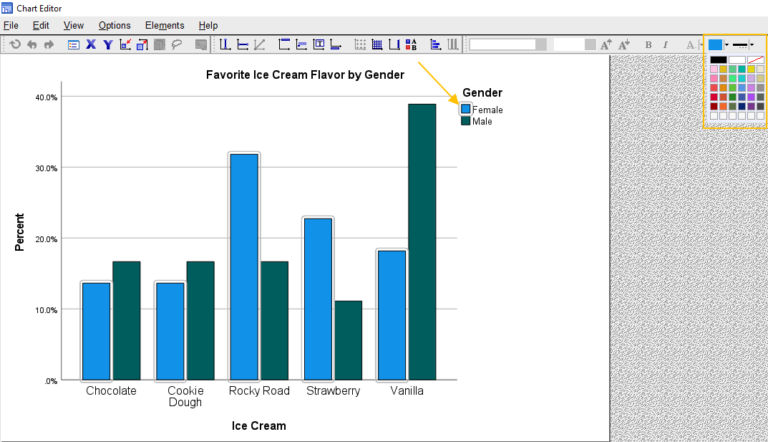Viewport: 768px width, 442px height.
Task: Select the blue Y axis icon
Action: (x=107, y=44)
